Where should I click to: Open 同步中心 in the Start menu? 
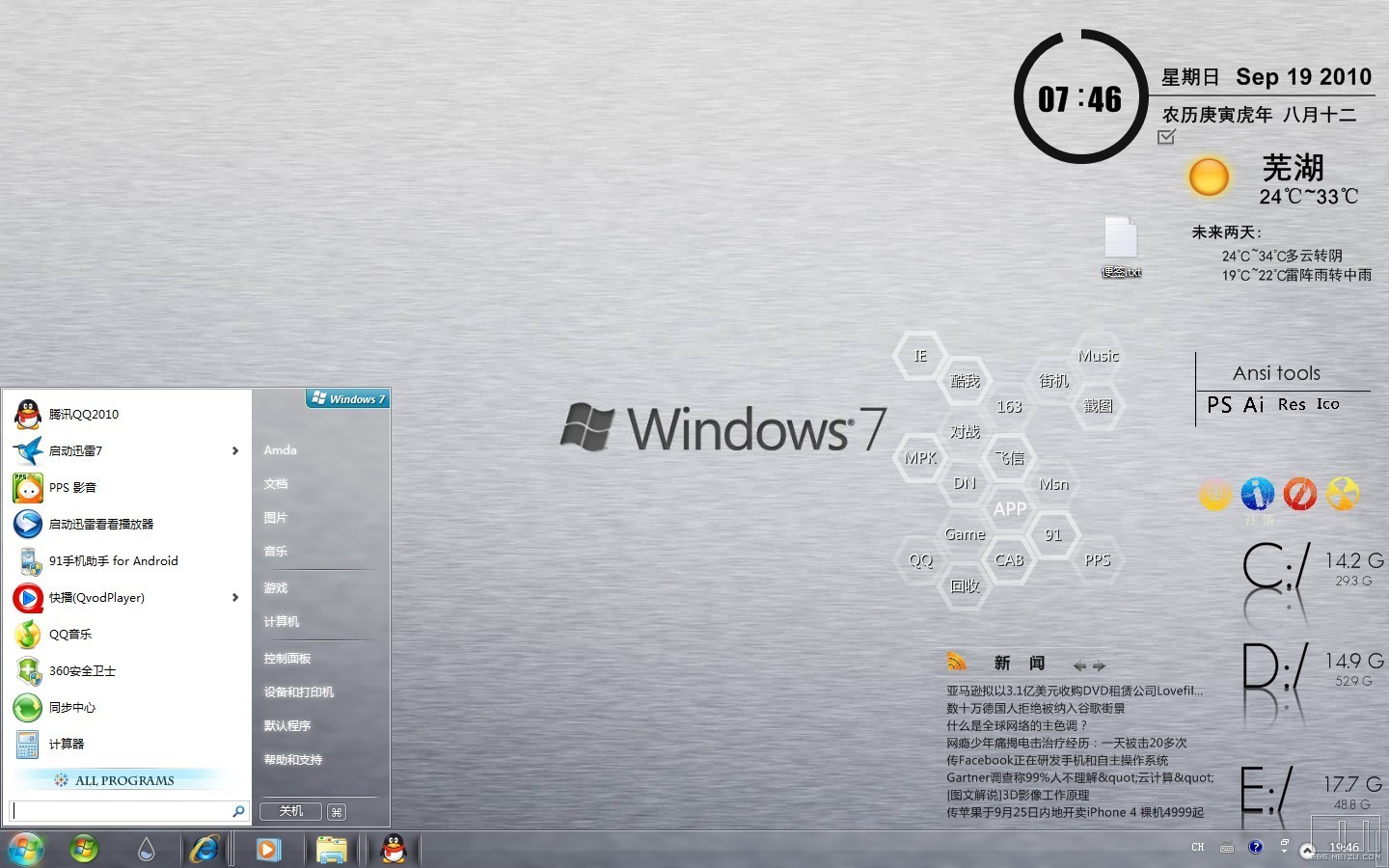[x=126, y=707]
